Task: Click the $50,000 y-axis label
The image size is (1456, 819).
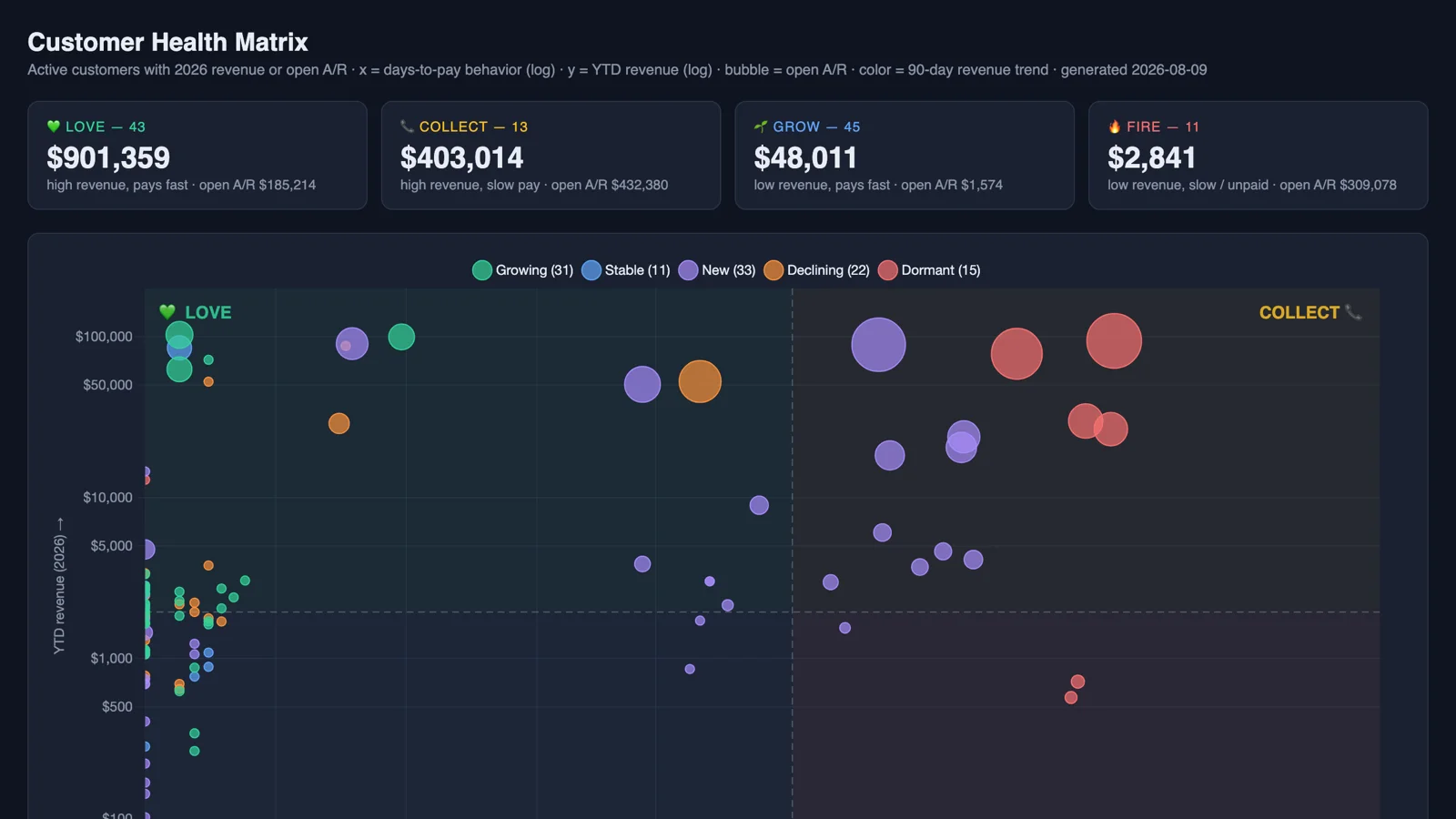Action: coord(107,385)
